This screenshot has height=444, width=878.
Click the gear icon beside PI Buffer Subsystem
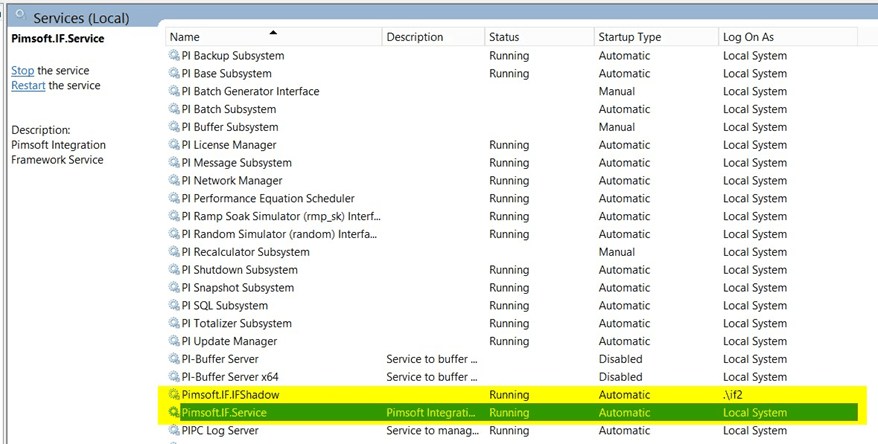click(x=174, y=127)
